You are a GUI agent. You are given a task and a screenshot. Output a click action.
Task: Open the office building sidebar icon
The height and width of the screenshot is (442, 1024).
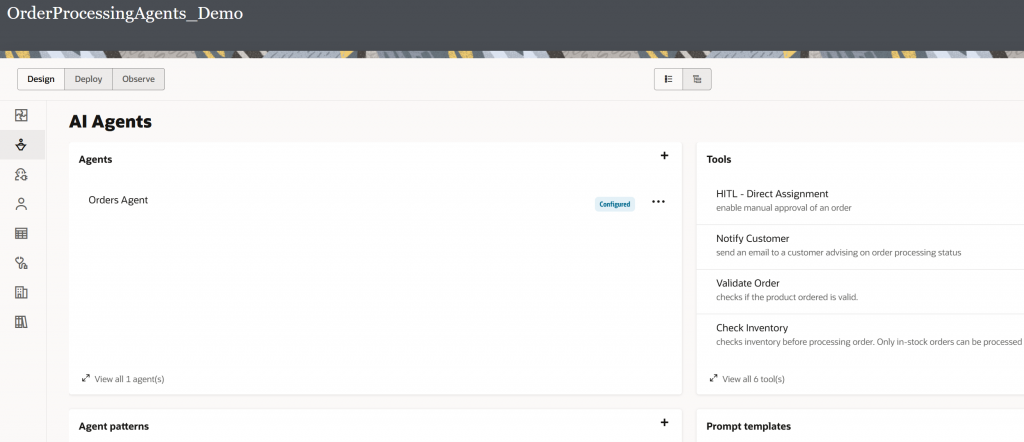(21, 293)
